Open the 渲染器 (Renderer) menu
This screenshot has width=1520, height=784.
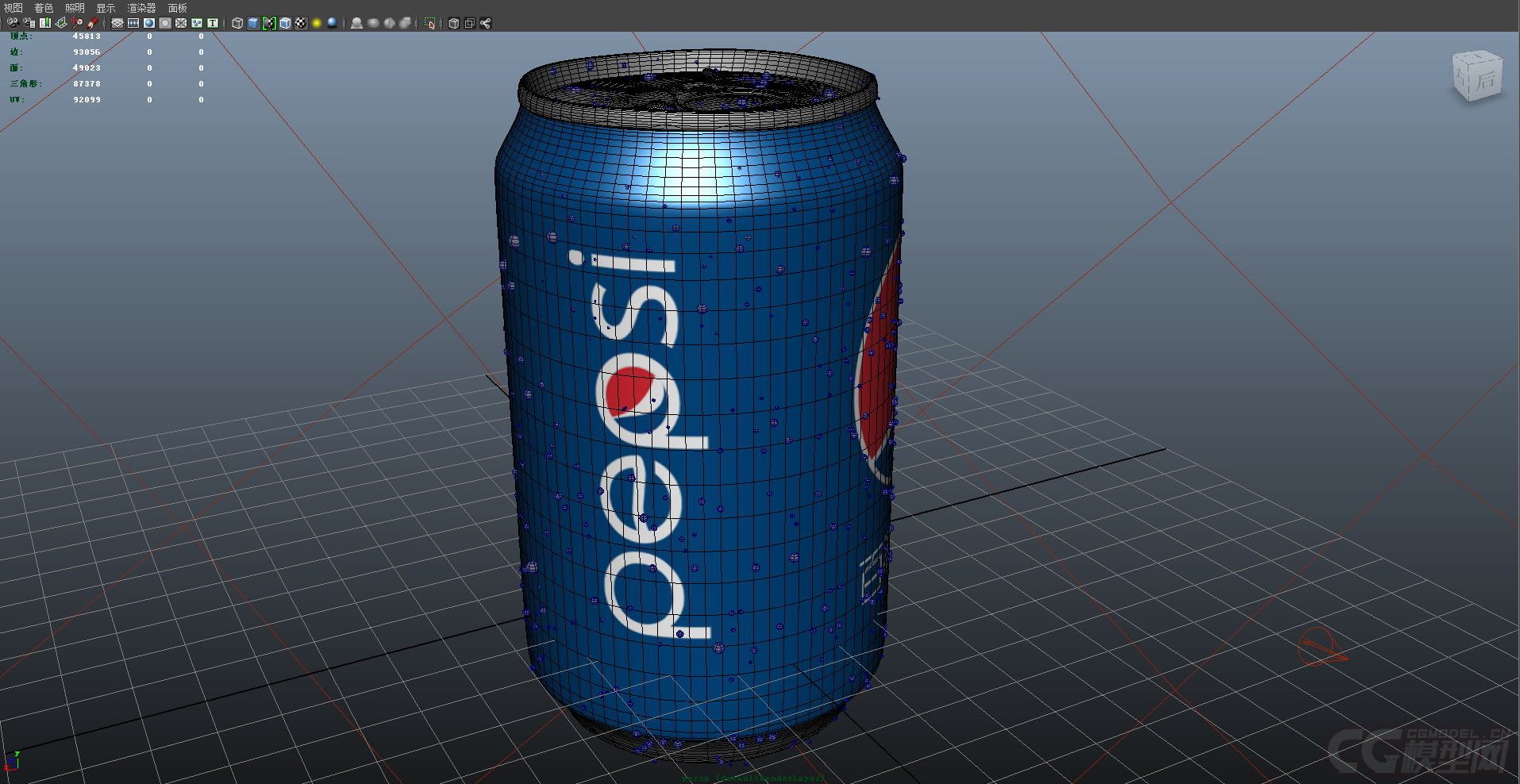point(141,8)
